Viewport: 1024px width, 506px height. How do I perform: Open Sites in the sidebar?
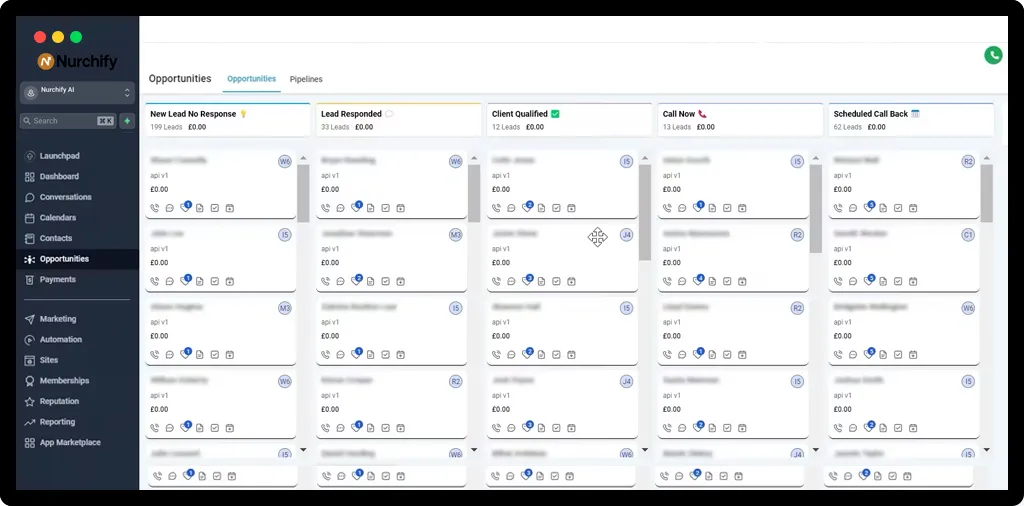(x=49, y=360)
